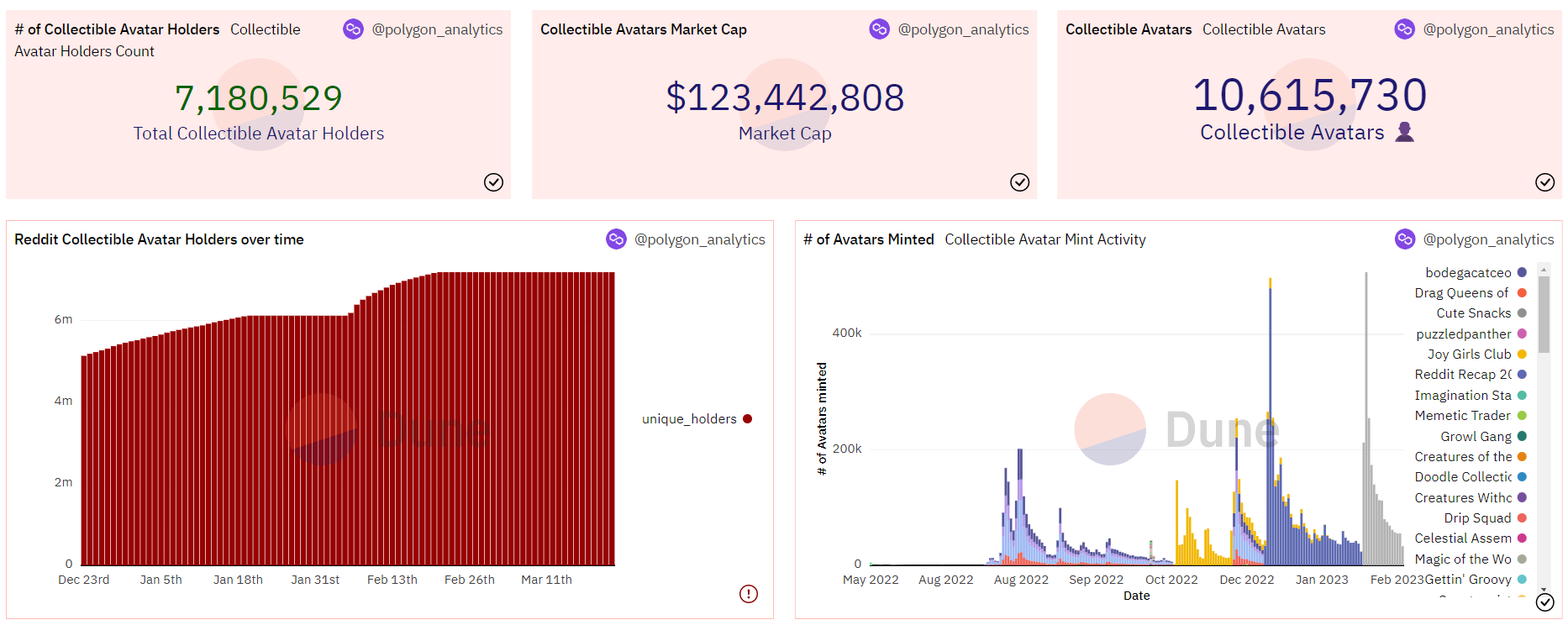Open 'Reddit Collectible Avatar Holders over time' title
The image size is (1568, 625).
point(159,239)
